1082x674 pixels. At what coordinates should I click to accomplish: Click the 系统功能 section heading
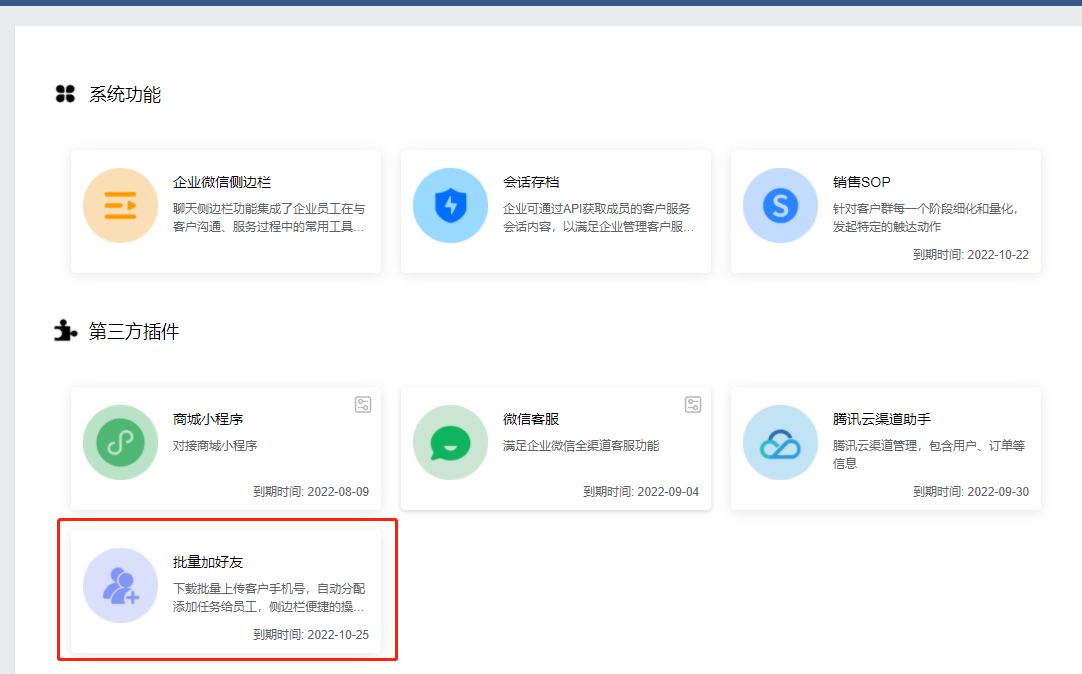click(x=125, y=95)
